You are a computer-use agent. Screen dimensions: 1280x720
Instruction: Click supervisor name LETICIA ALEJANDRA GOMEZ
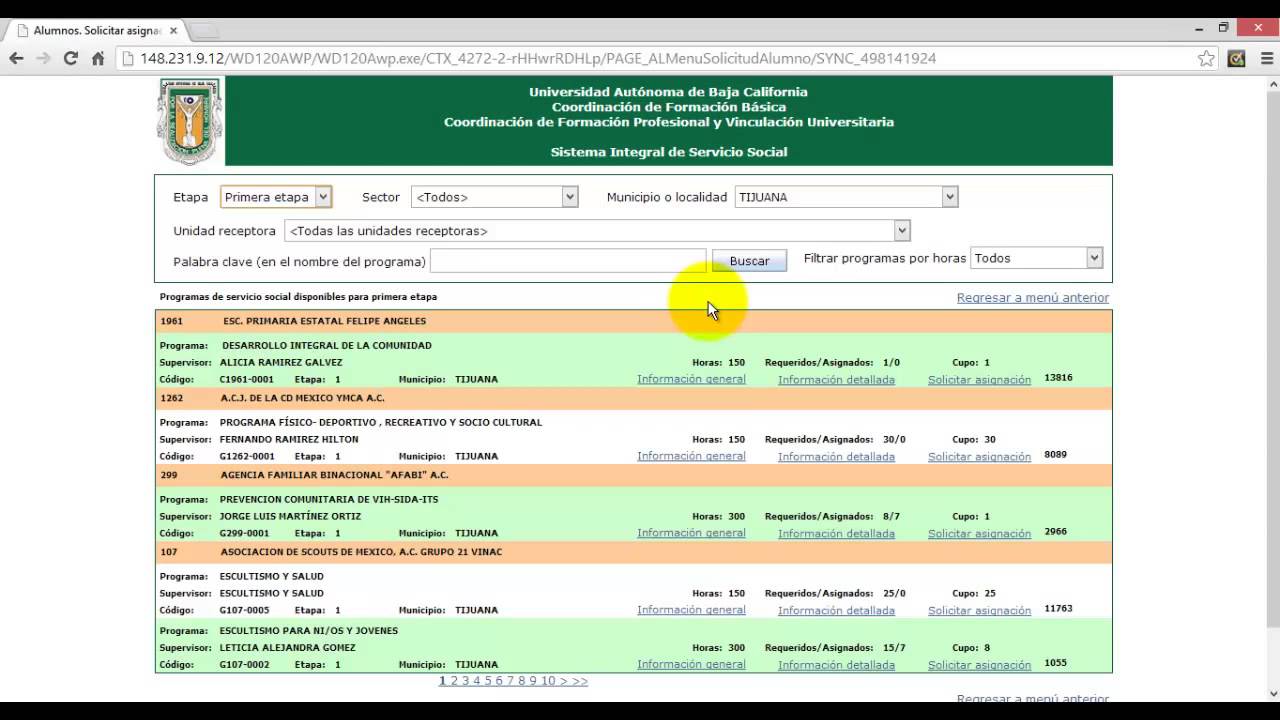[x=288, y=648]
